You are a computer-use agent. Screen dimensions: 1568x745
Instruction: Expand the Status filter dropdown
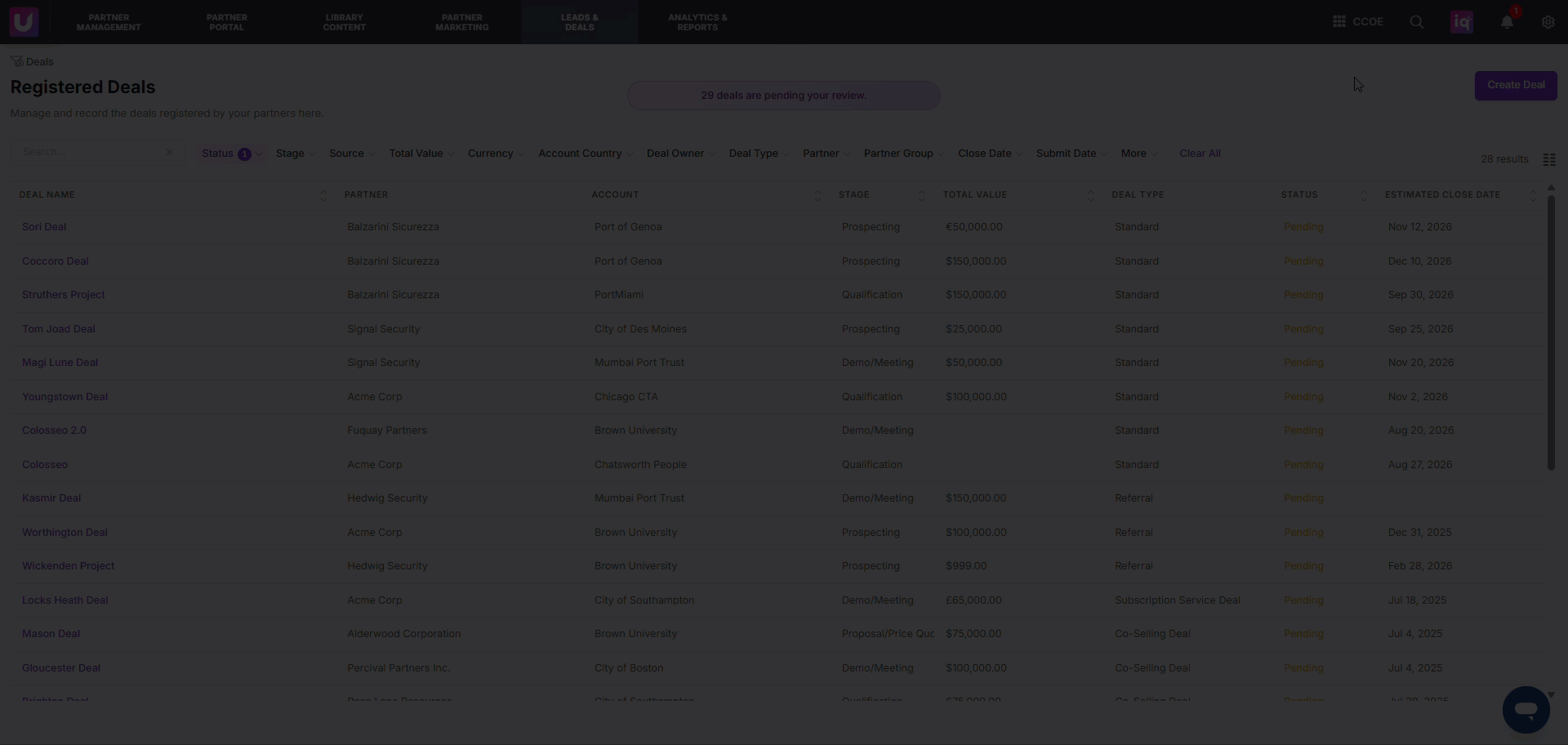click(233, 154)
